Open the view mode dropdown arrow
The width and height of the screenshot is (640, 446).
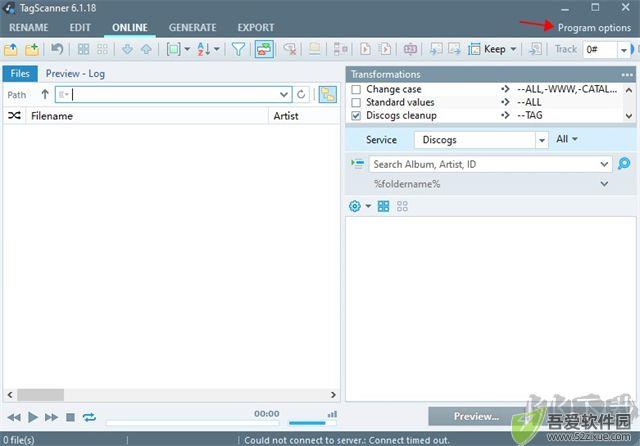pyautogui.click(x=187, y=49)
